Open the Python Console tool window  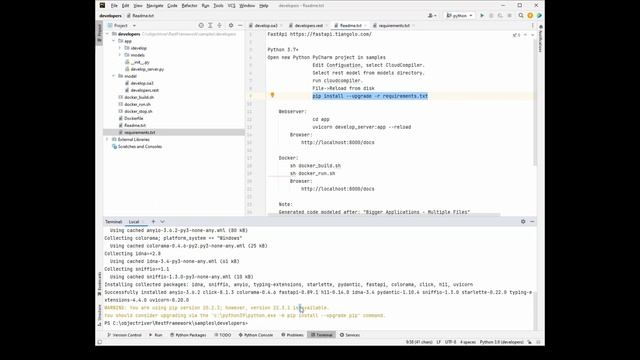[256, 335]
